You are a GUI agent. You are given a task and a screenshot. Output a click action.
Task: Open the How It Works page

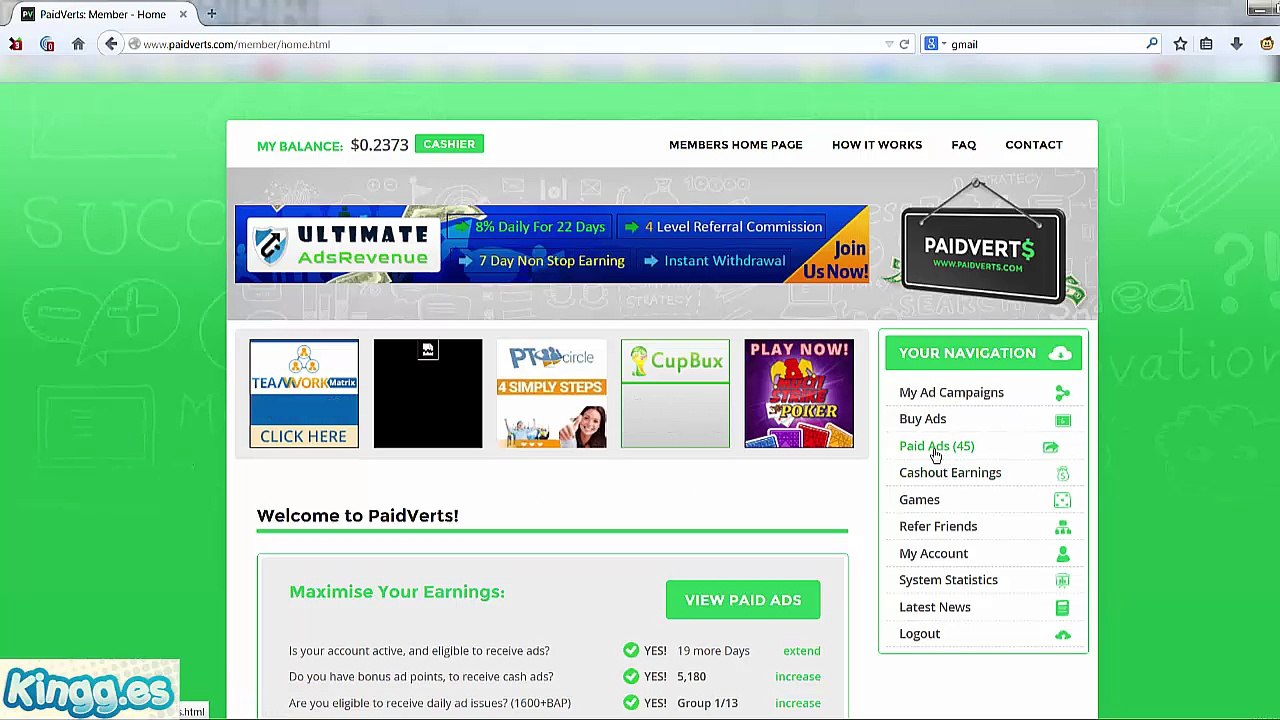pos(877,145)
